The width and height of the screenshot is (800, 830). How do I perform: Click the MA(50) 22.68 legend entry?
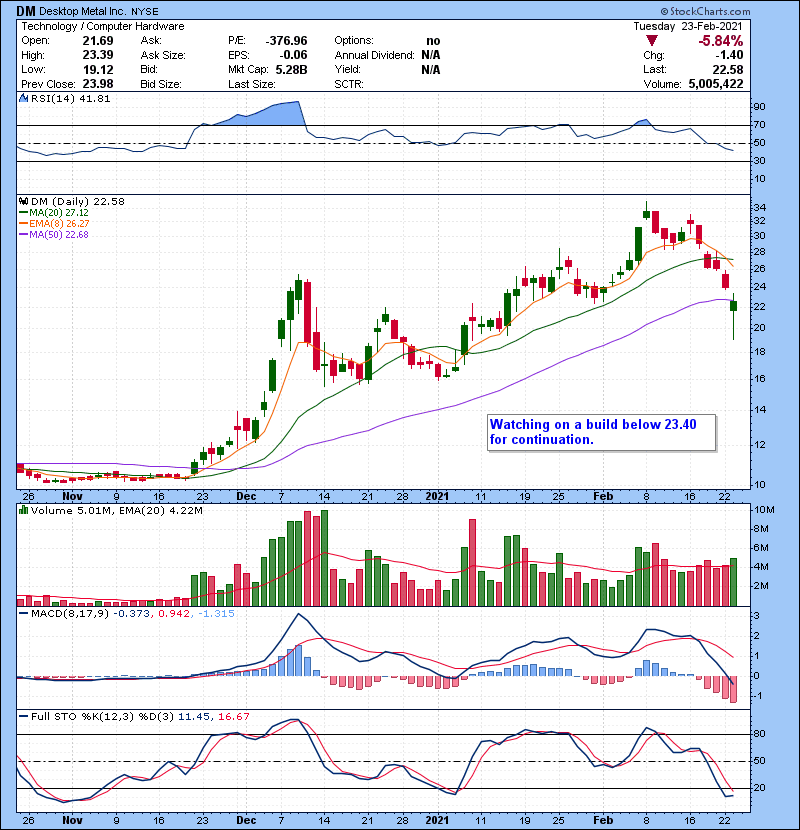(x=54, y=234)
